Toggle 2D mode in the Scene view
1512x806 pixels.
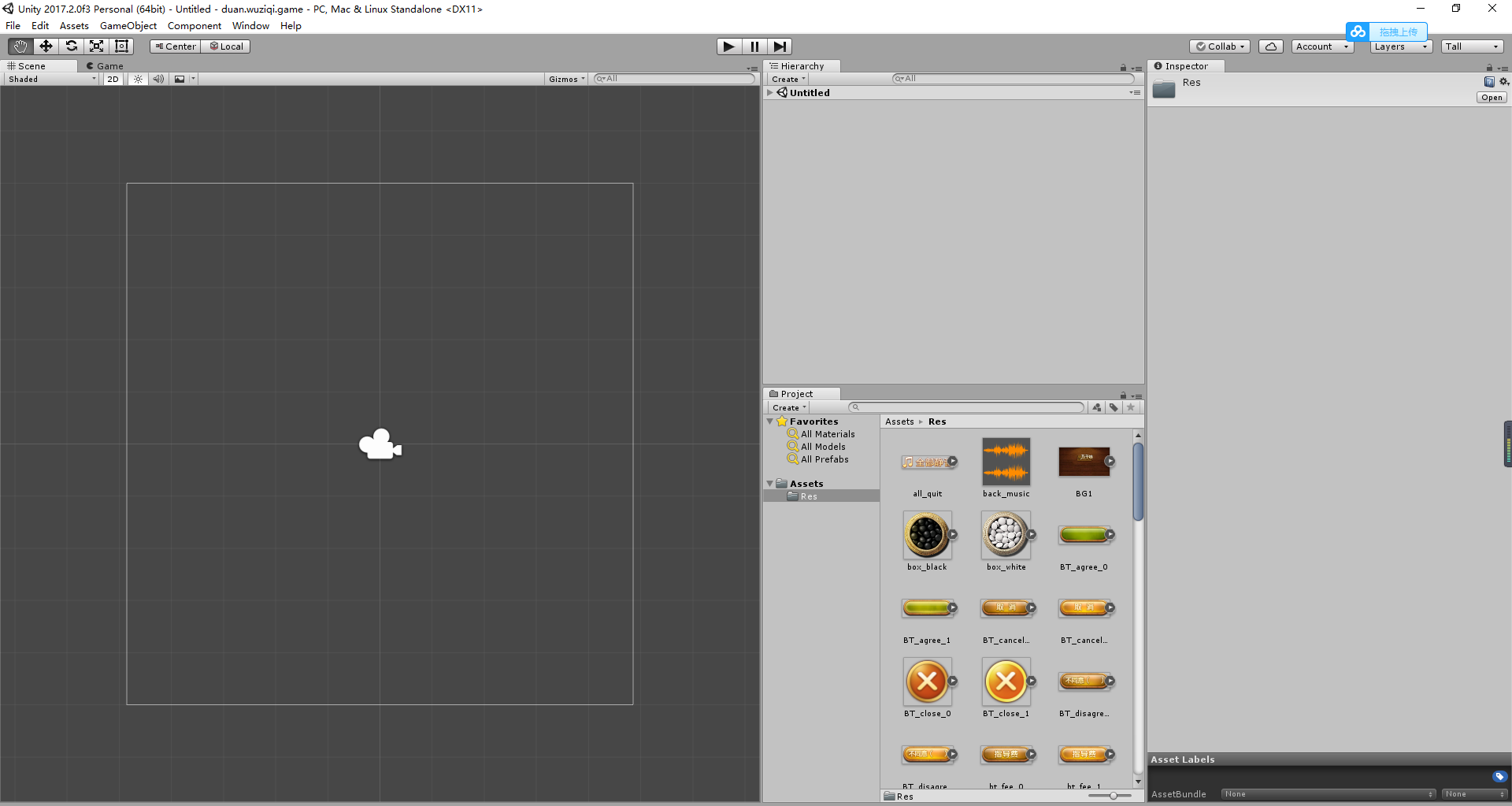coord(112,79)
